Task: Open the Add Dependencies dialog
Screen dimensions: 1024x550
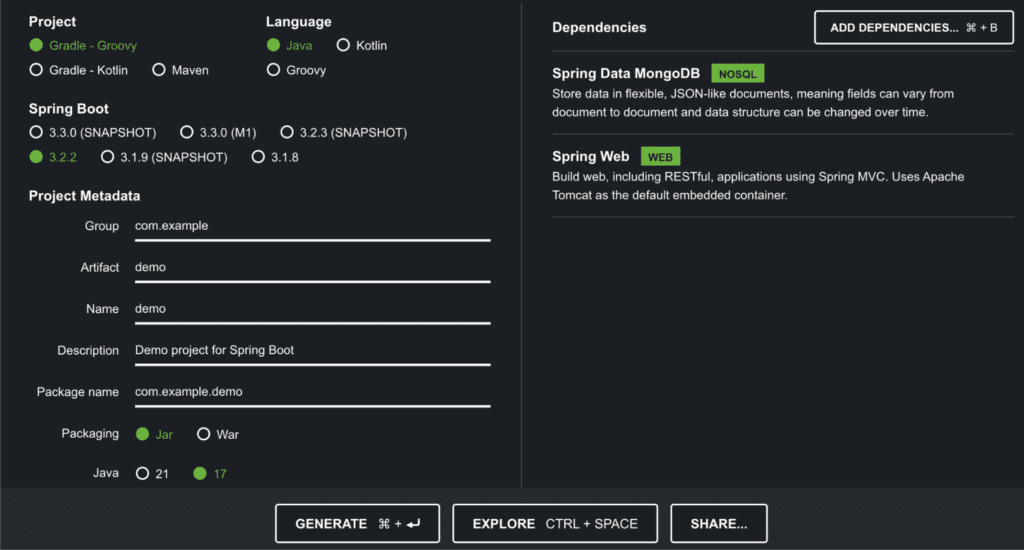Action: coord(913,28)
